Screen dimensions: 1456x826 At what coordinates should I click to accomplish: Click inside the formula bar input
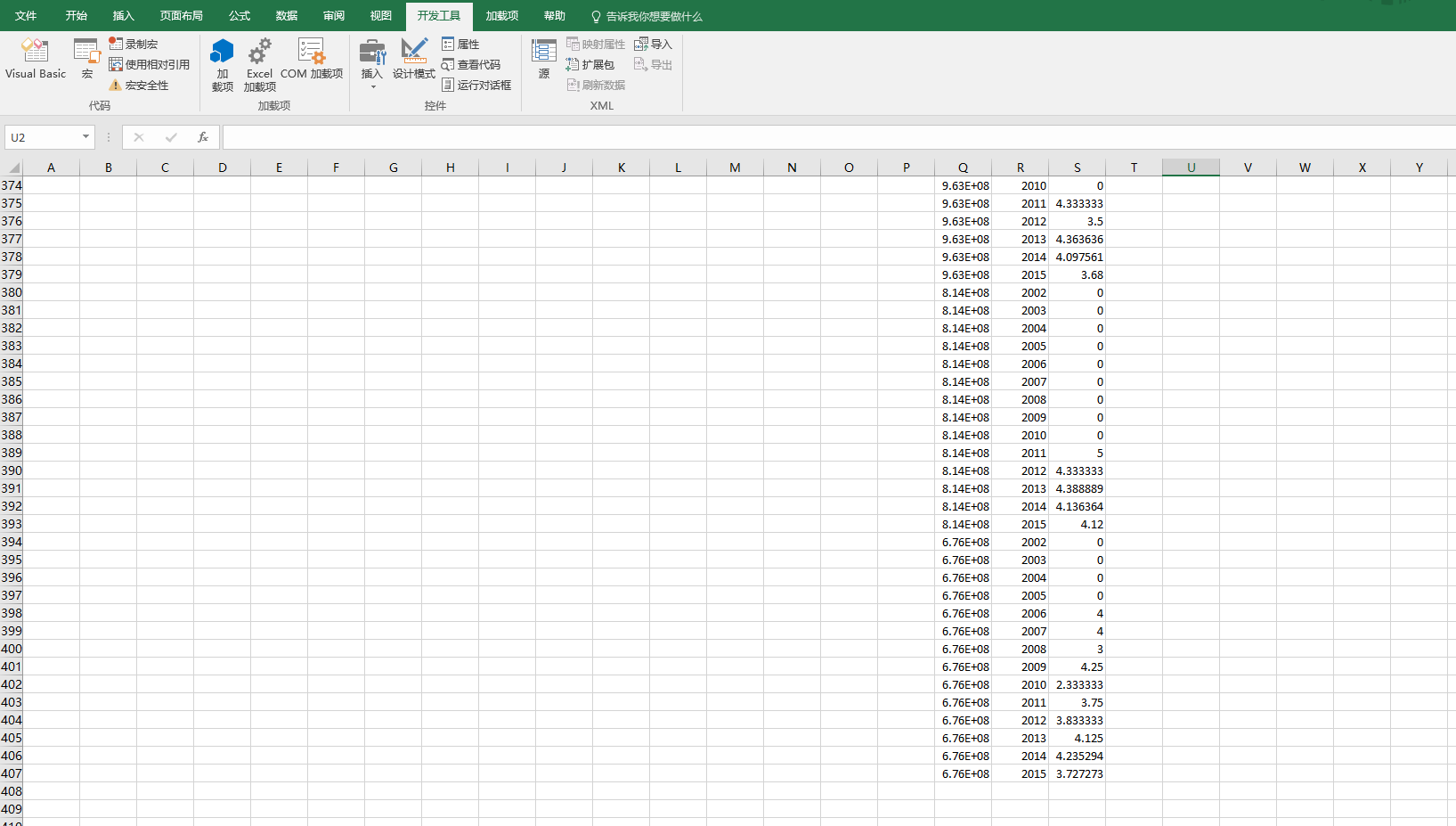[839, 137]
